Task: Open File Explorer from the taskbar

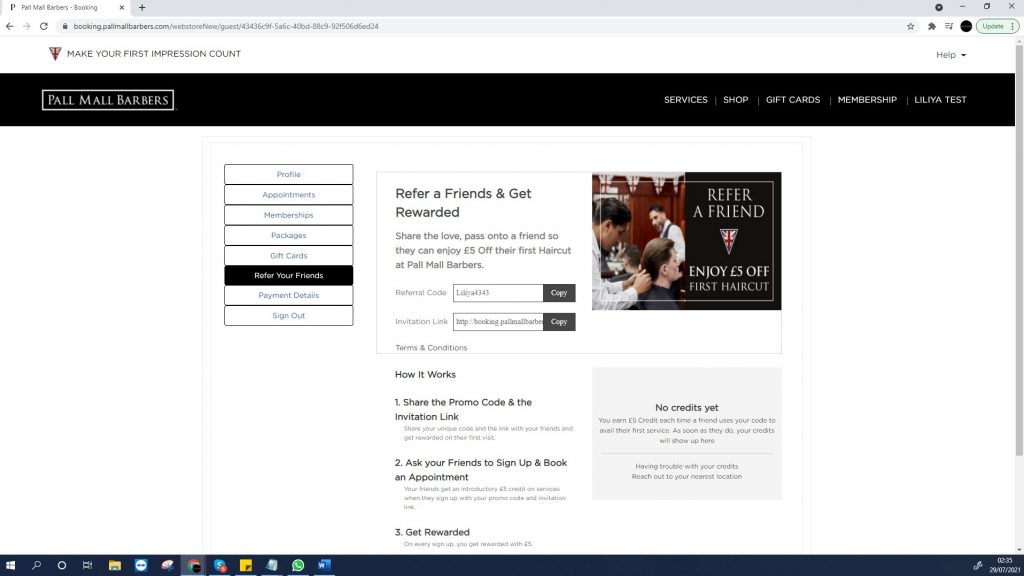Action: [115, 565]
